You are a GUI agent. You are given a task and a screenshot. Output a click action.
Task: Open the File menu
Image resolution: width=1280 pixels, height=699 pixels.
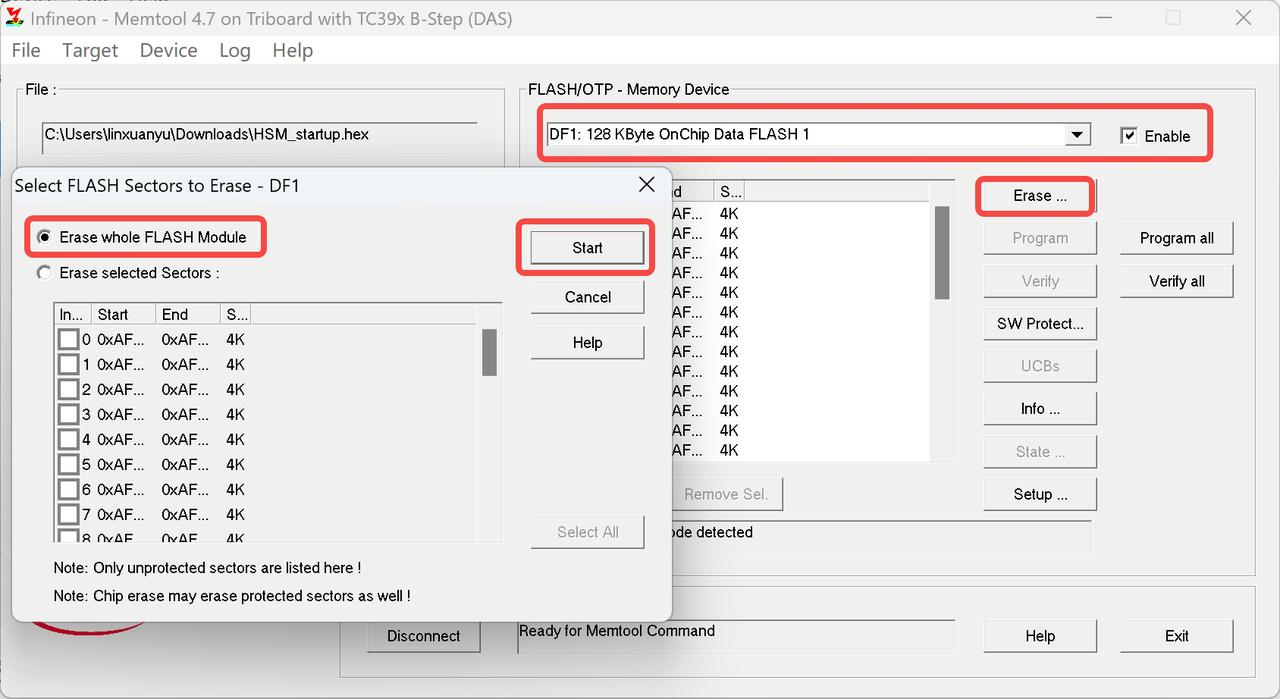(26, 50)
